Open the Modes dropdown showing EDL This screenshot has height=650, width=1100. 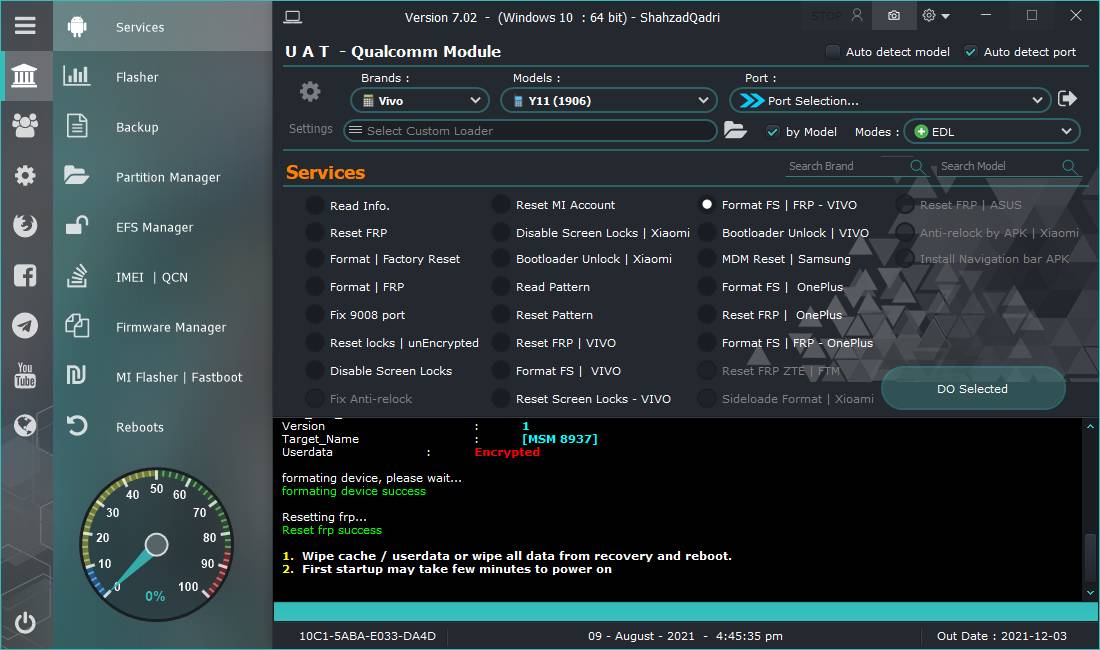point(992,131)
